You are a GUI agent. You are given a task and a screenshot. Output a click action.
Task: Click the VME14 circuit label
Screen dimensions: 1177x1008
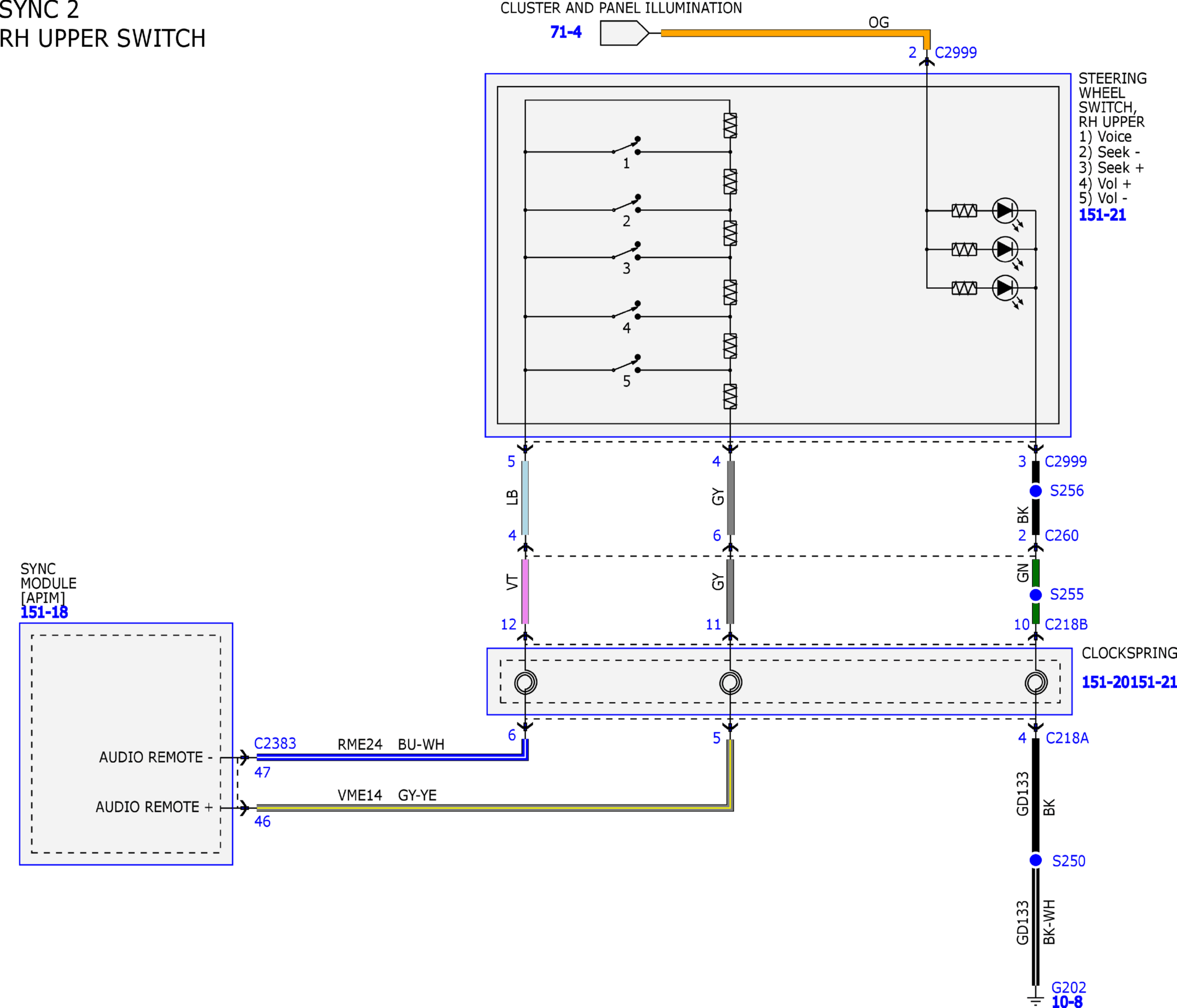click(360, 795)
